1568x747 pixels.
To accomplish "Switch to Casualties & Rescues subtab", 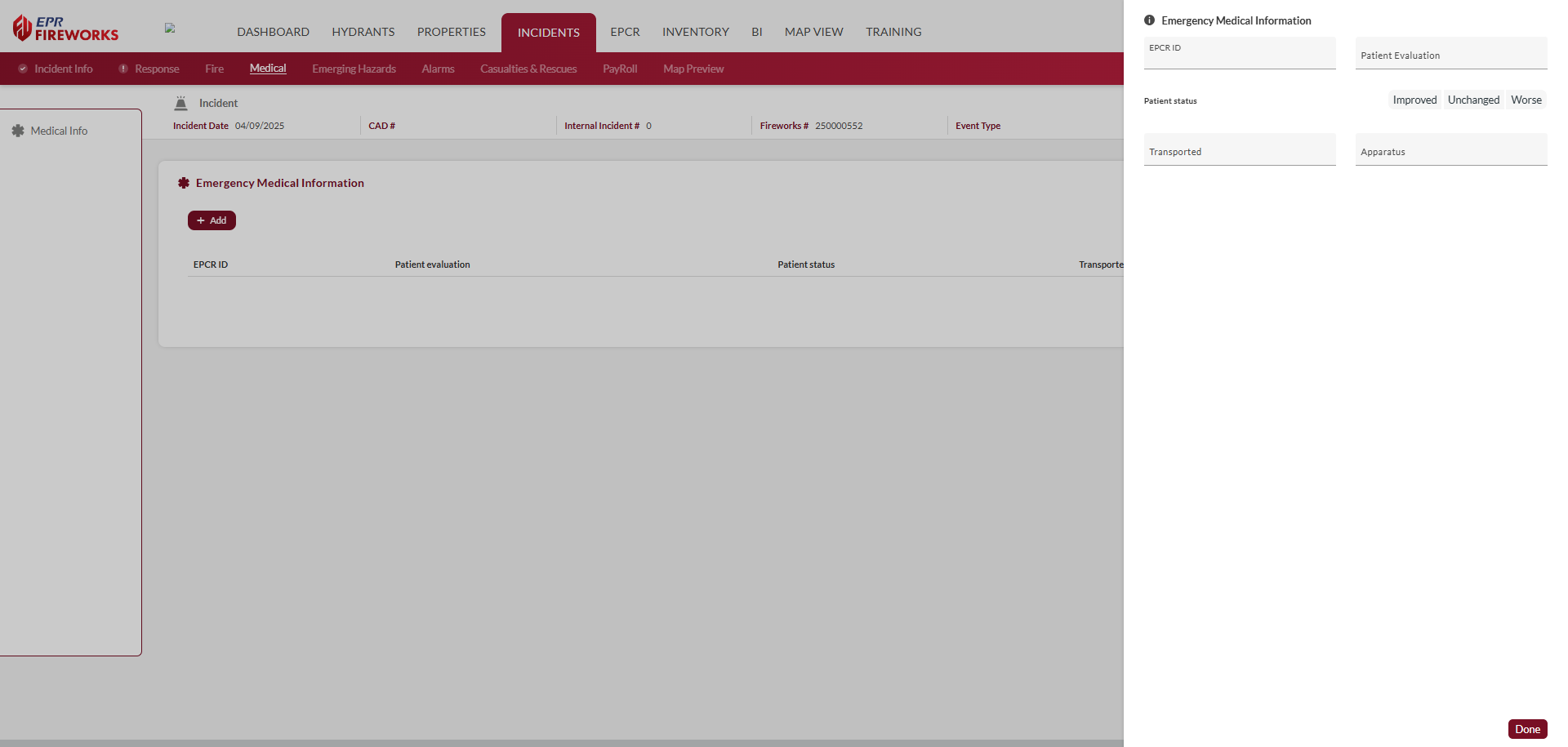I will point(528,69).
